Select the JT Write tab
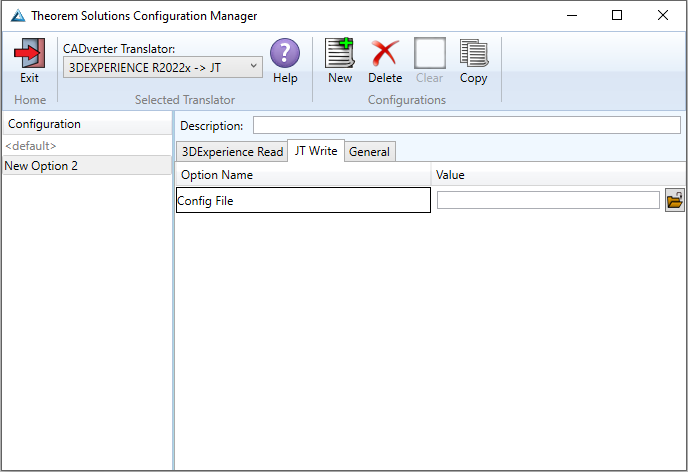Viewport: 688px width, 472px height. pyautogui.click(x=316, y=151)
